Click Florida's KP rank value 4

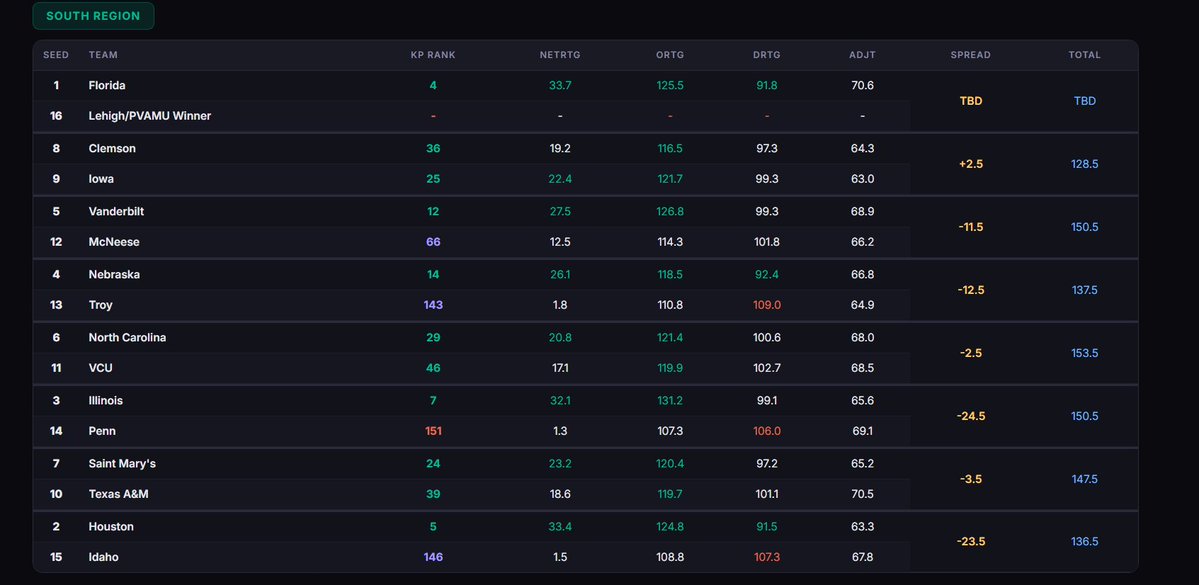point(433,86)
